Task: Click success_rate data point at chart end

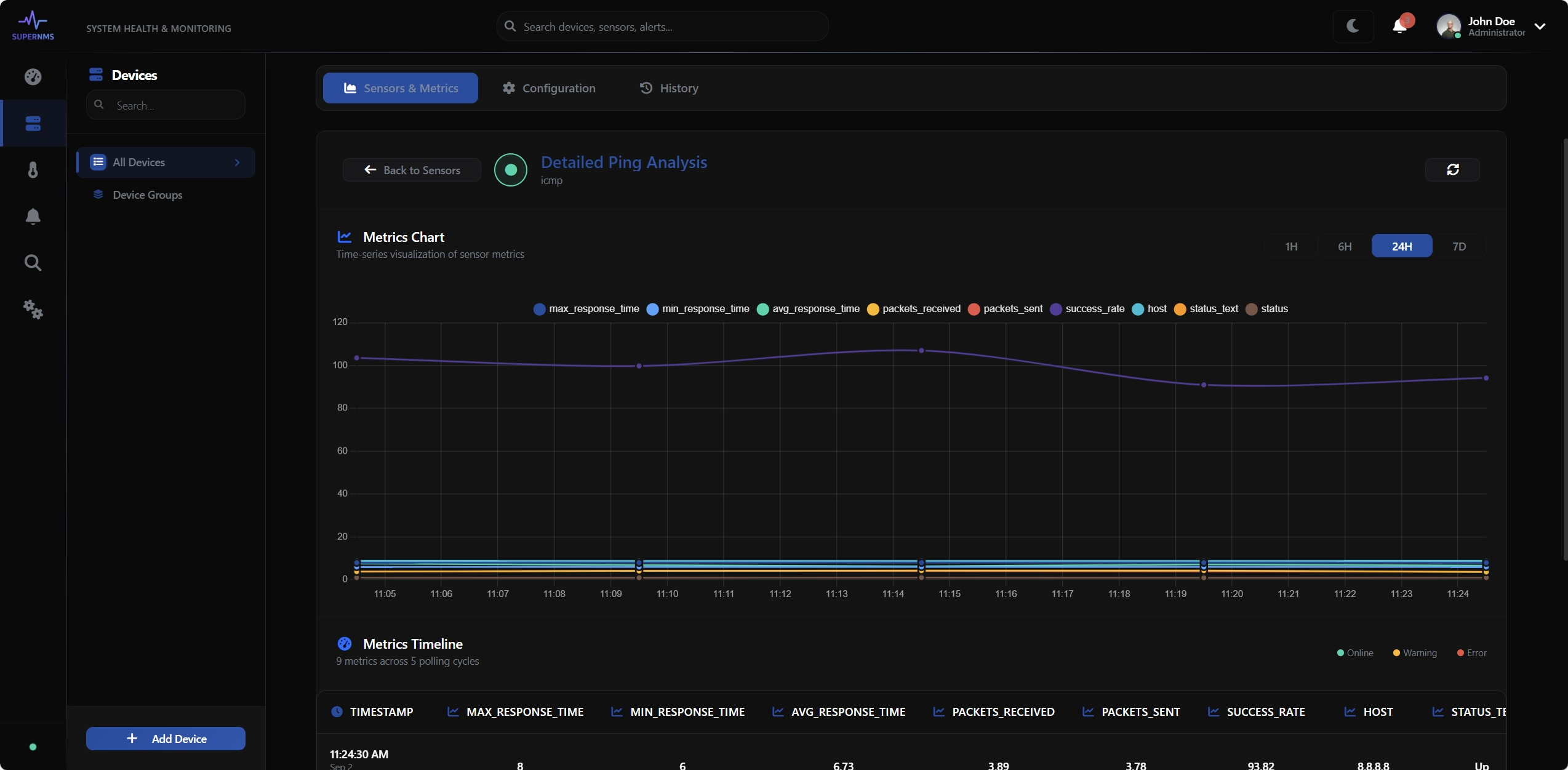Action: pyautogui.click(x=1486, y=378)
